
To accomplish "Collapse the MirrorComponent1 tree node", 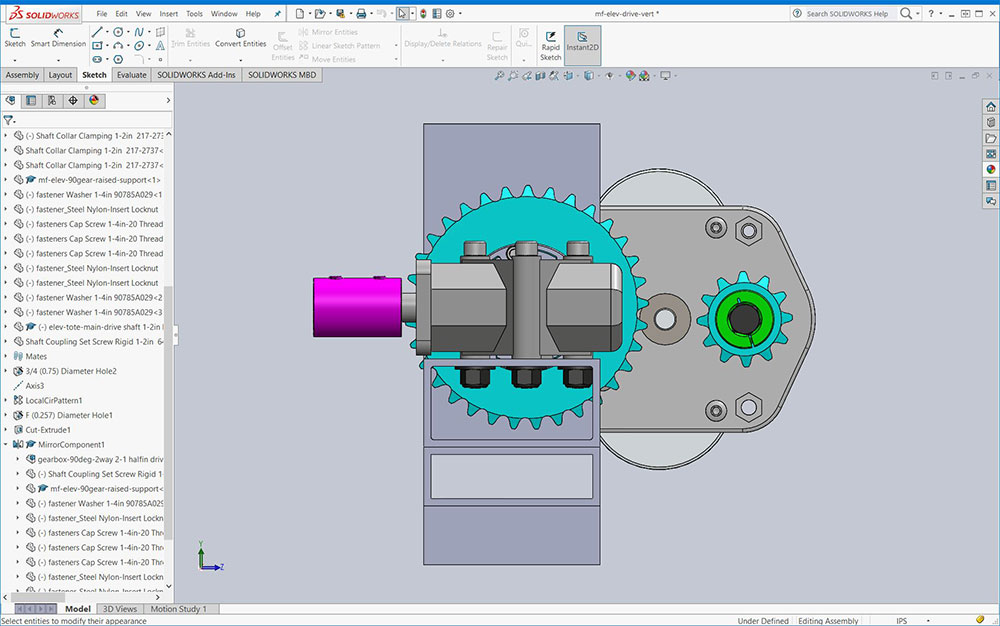I will (6, 444).
